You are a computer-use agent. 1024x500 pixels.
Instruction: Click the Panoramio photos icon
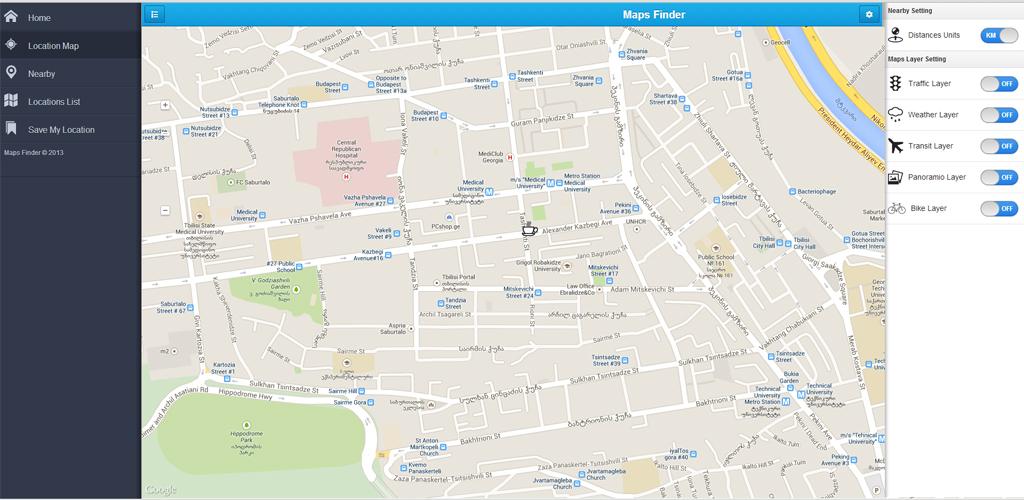point(895,177)
